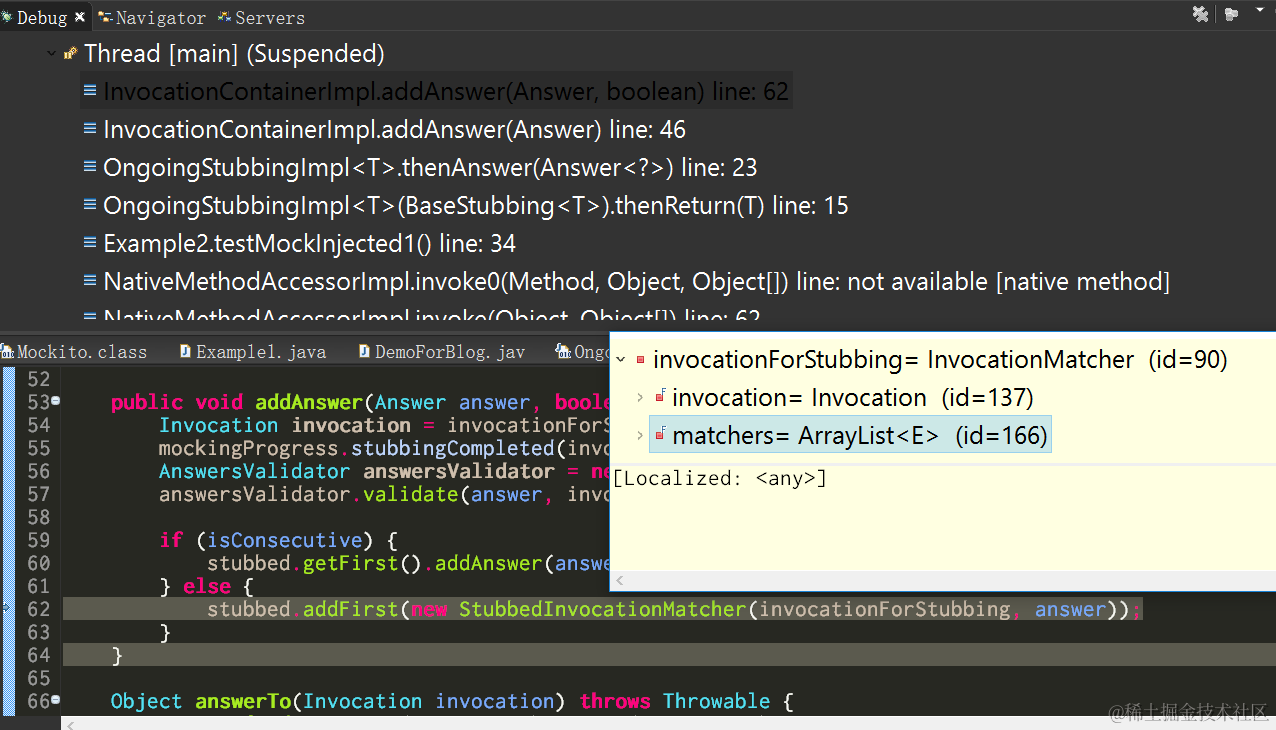
Task: Click the Mockito.class file icon
Action: [x=8, y=352]
